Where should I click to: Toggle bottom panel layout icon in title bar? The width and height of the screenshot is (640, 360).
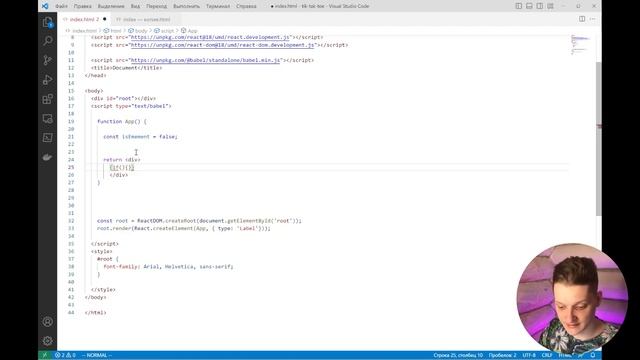point(529,6)
